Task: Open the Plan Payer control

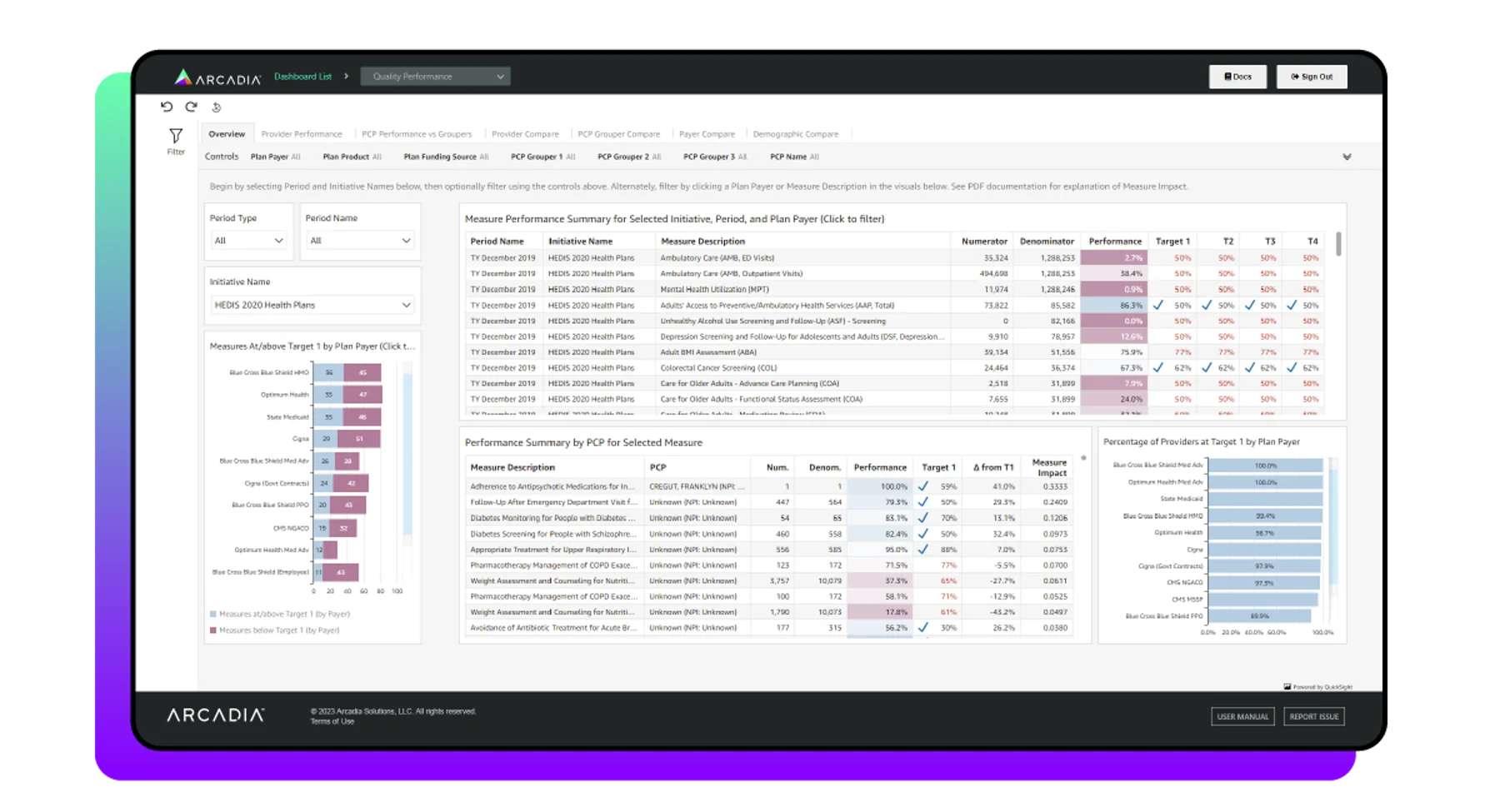Action: point(275,157)
